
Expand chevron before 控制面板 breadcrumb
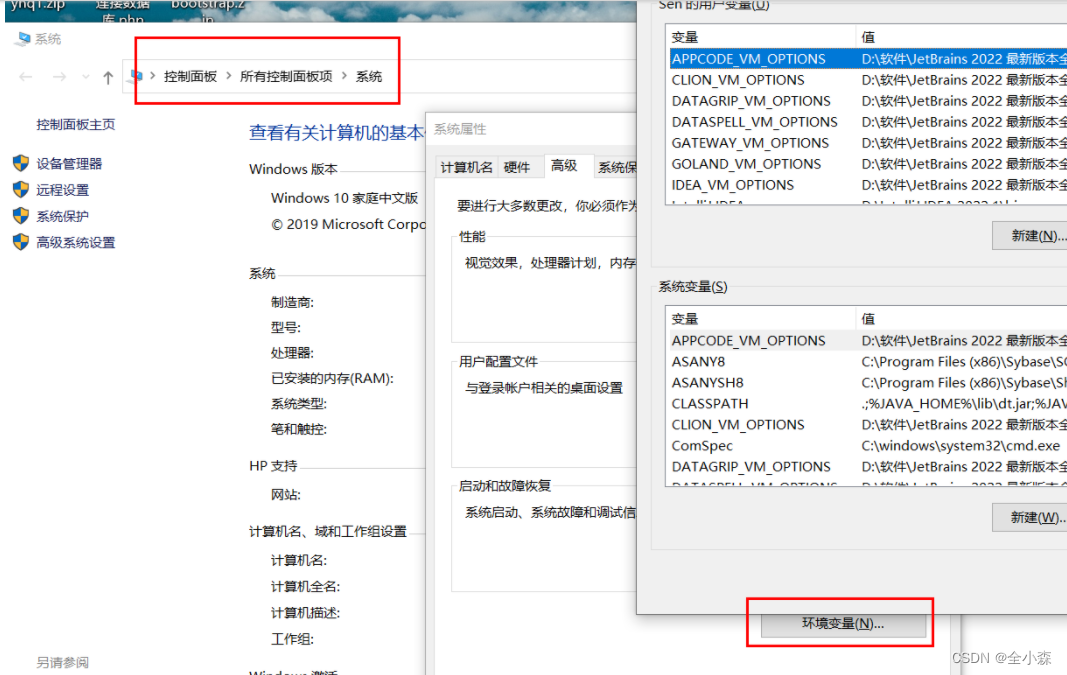153,76
